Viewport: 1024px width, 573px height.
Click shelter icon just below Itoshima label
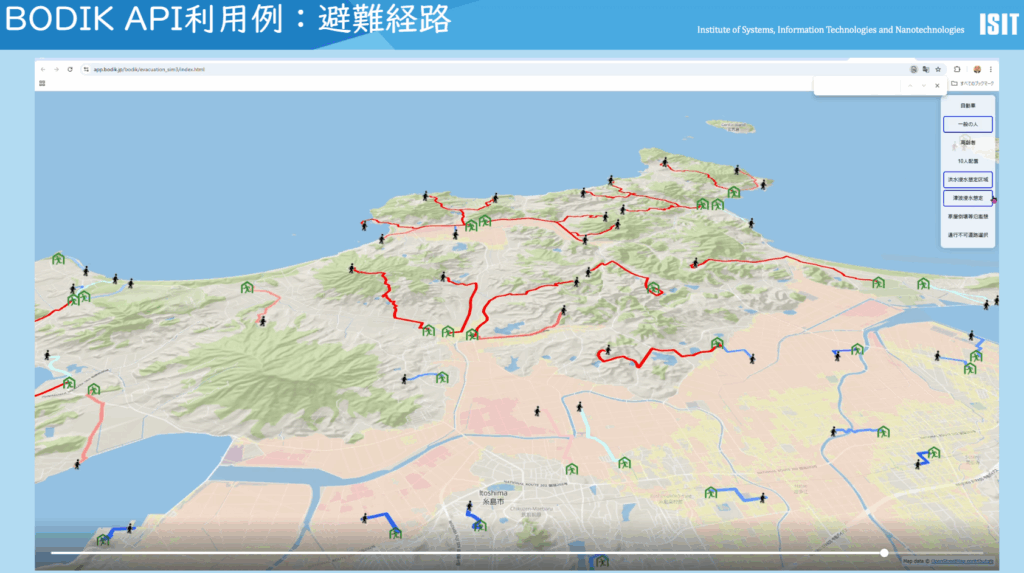(481, 525)
